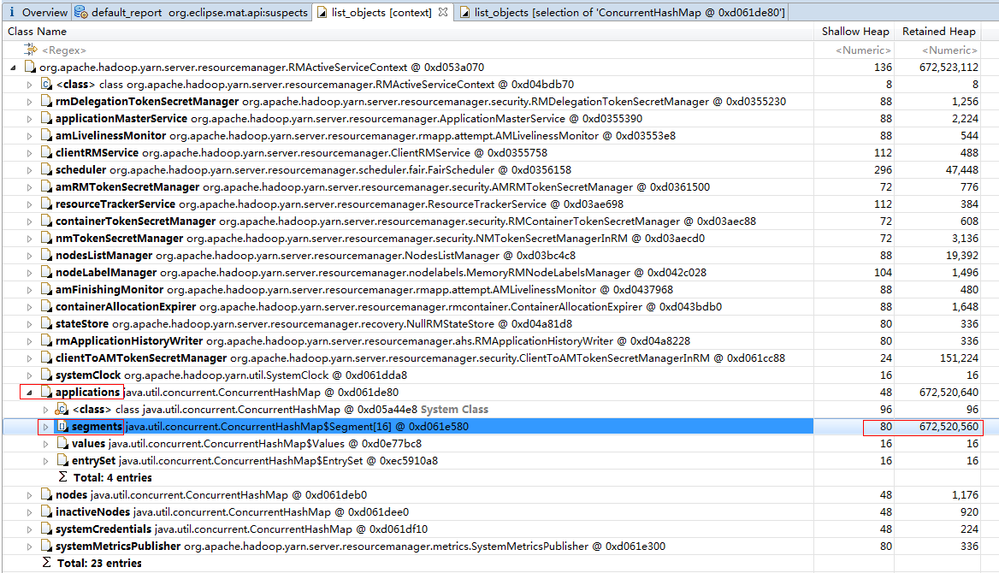Click the containerAllocationExpirer object icon
This screenshot has height=573, width=999.
coord(47,307)
